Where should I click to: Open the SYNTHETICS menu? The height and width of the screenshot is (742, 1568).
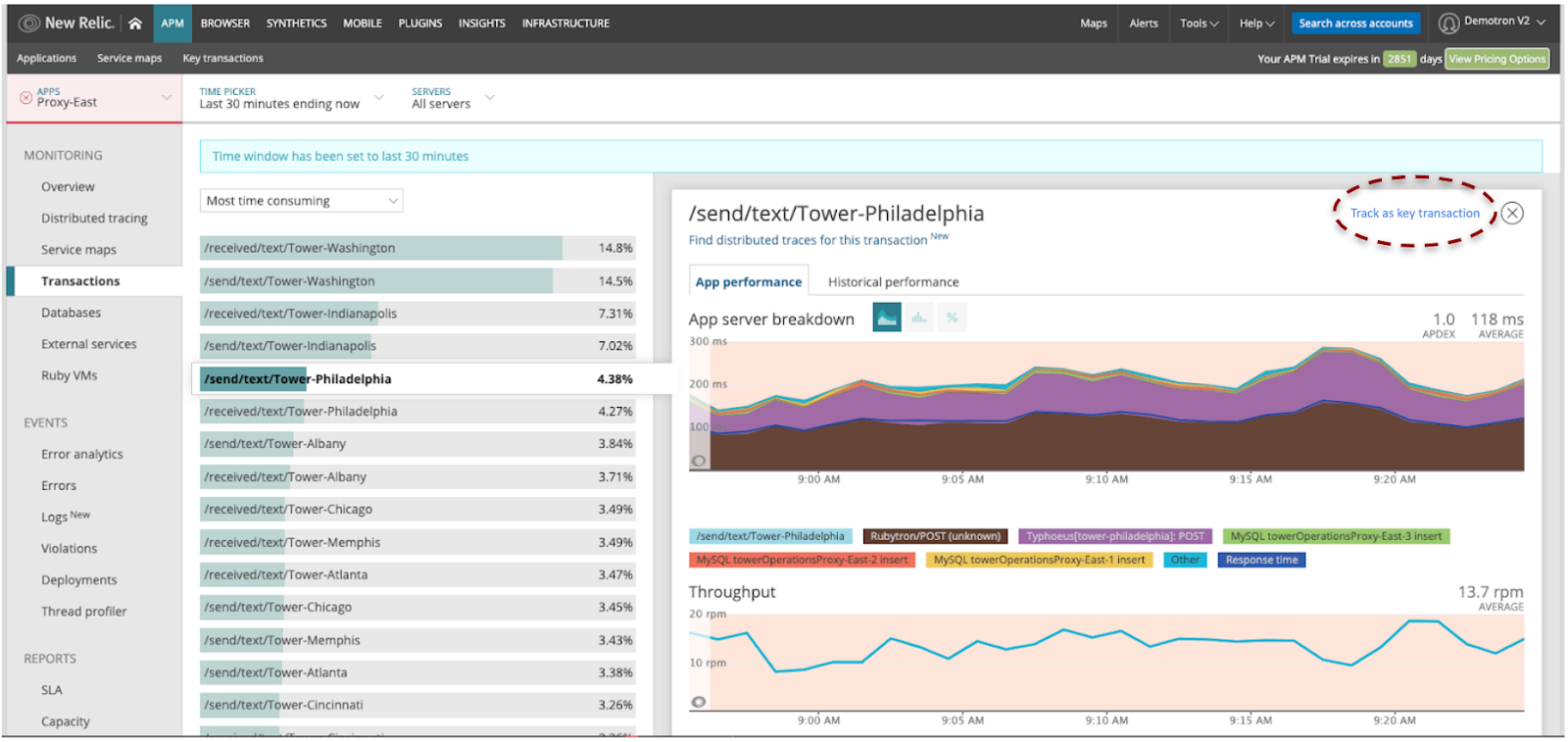click(x=297, y=24)
